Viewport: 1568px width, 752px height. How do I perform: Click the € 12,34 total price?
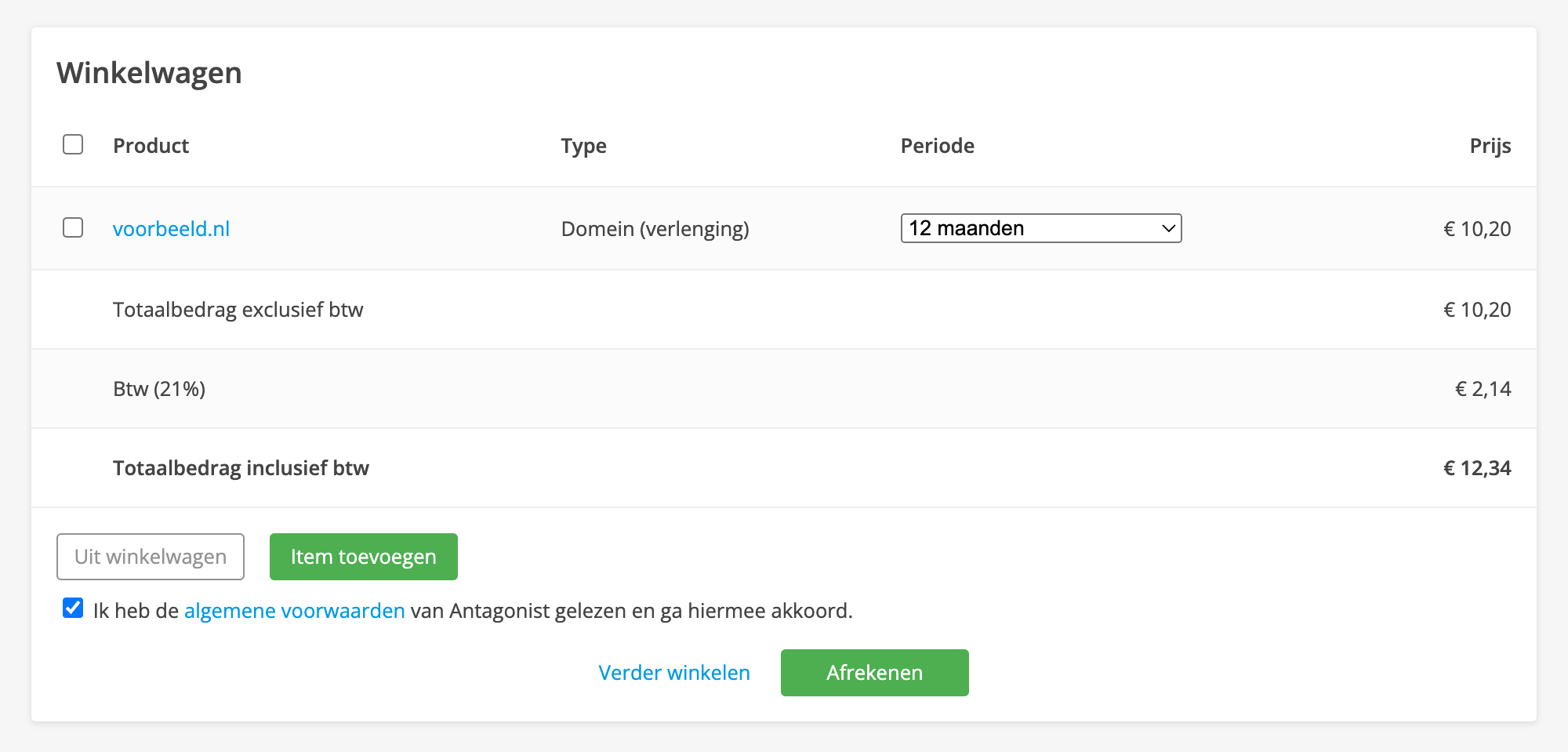click(x=1478, y=468)
